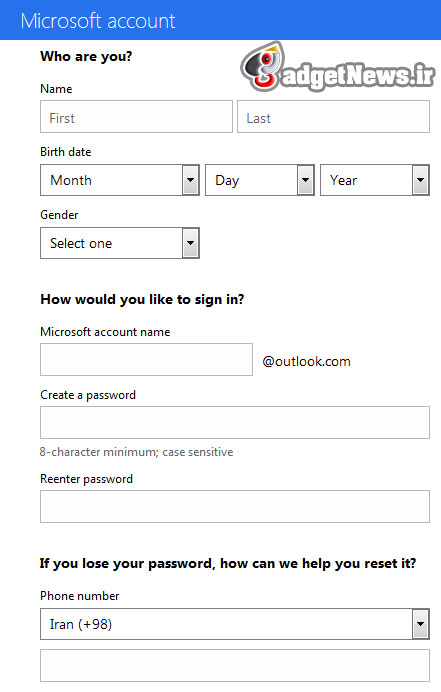Expand the Day dropdown arrow
This screenshot has height=692, width=441.
(305, 180)
